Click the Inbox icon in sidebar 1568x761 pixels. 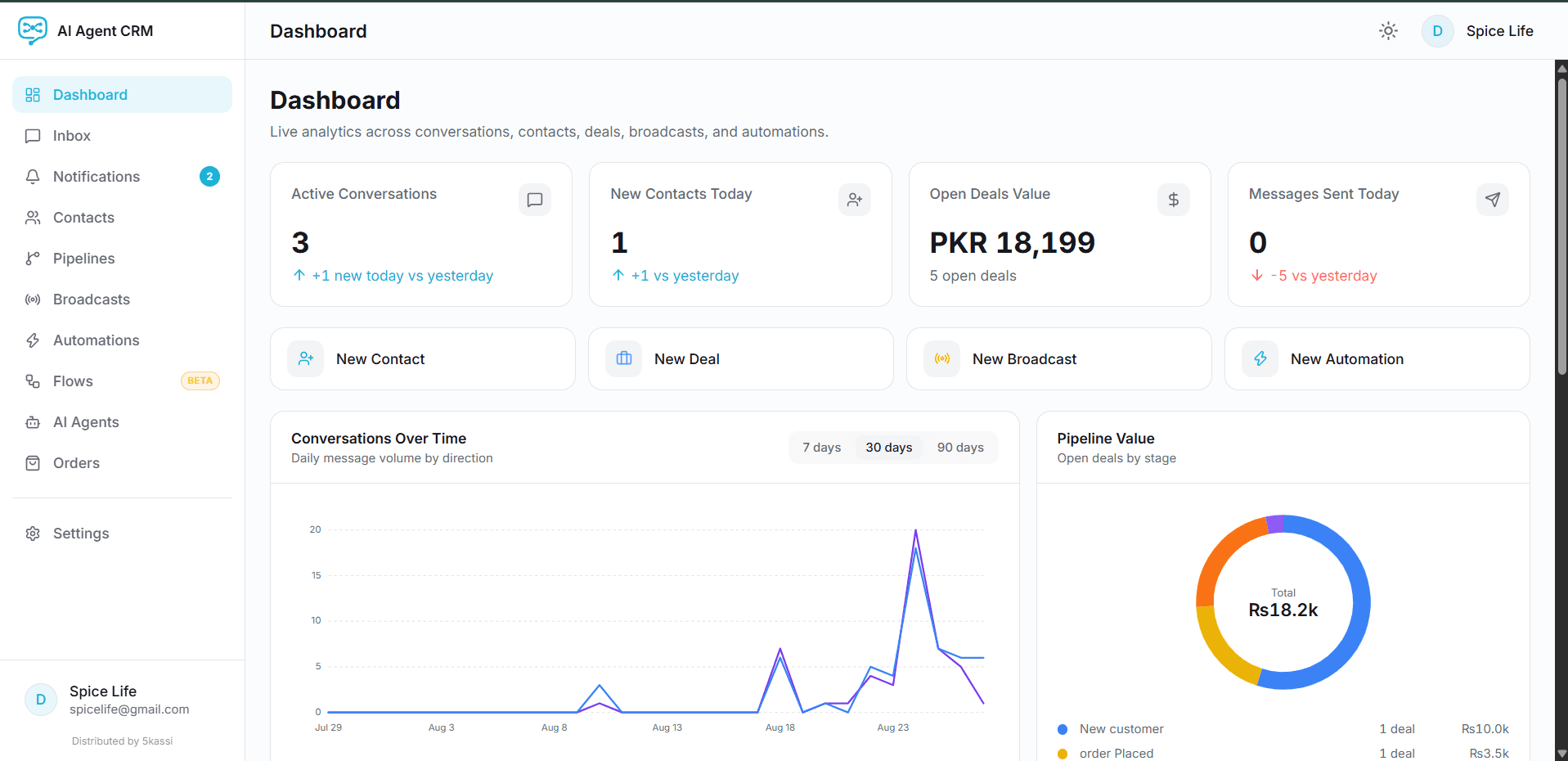point(33,136)
